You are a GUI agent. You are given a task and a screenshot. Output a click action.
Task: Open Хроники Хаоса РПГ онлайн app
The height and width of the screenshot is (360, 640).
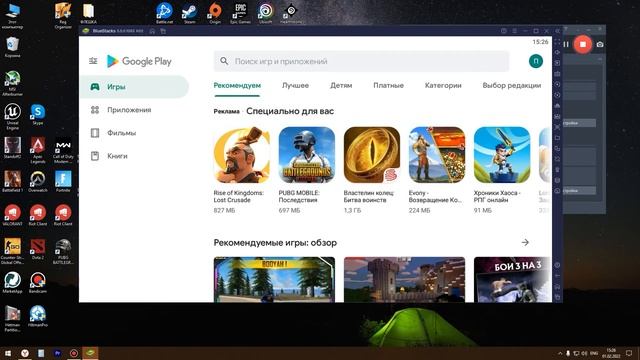click(502, 170)
